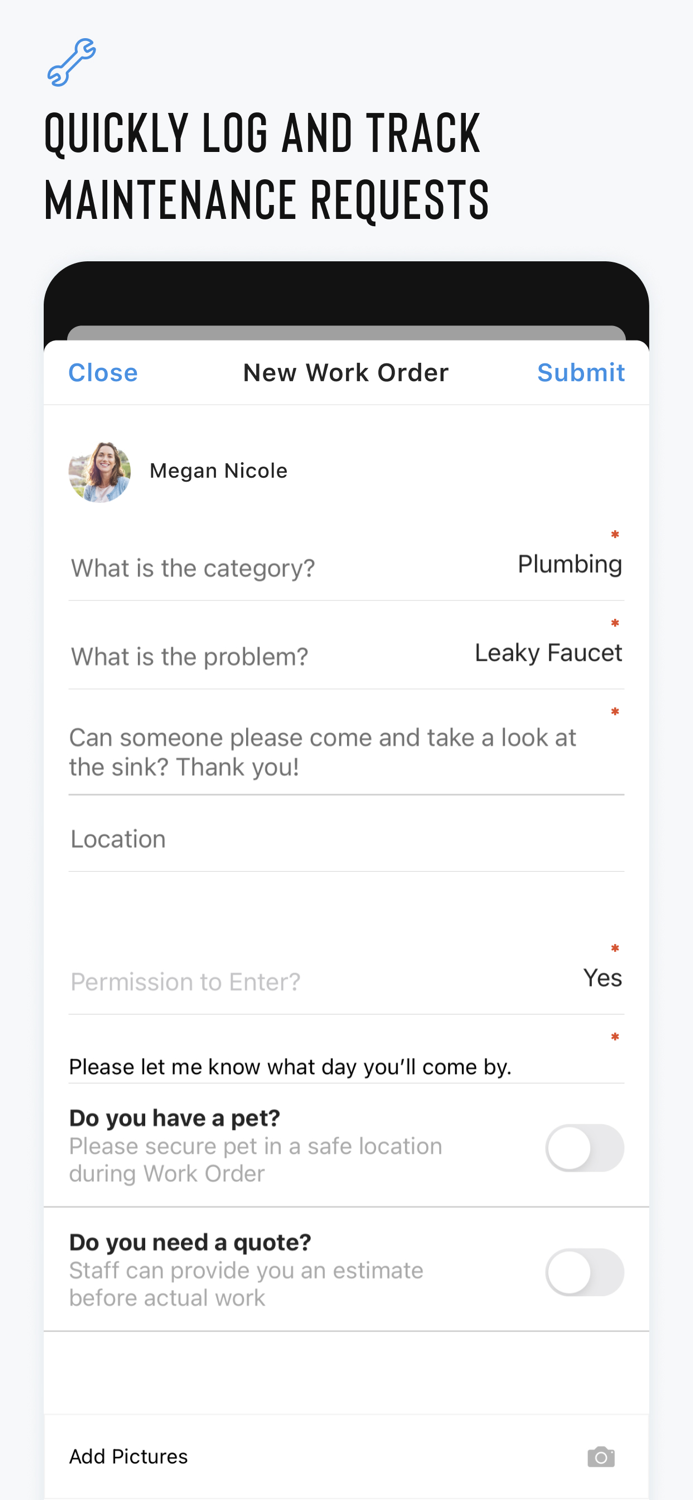Click the quote toggle's slider knob
Screen dimensions: 693x1500
(568, 1272)
